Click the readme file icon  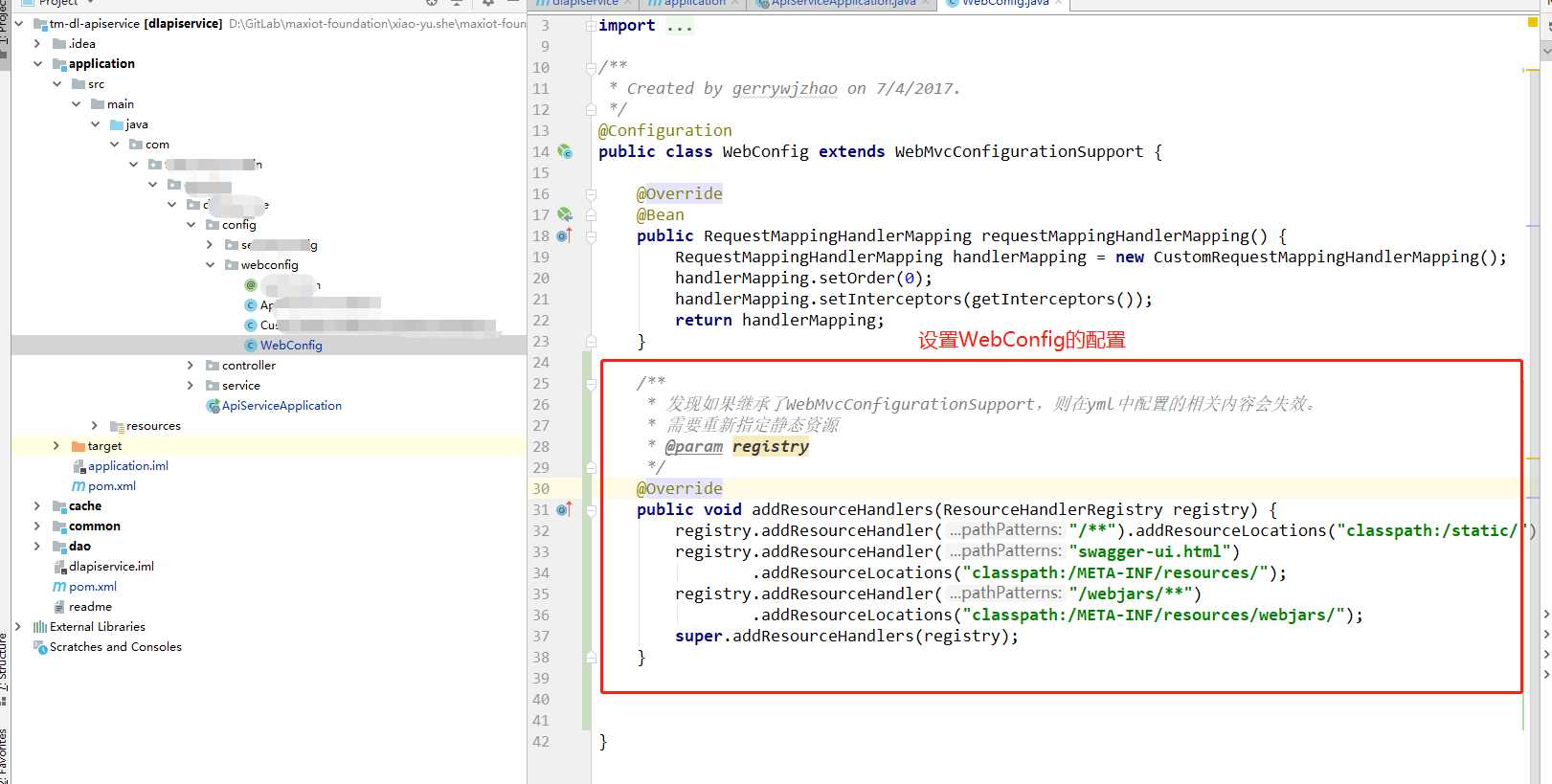pyautogui.click(x=60, y=607)
